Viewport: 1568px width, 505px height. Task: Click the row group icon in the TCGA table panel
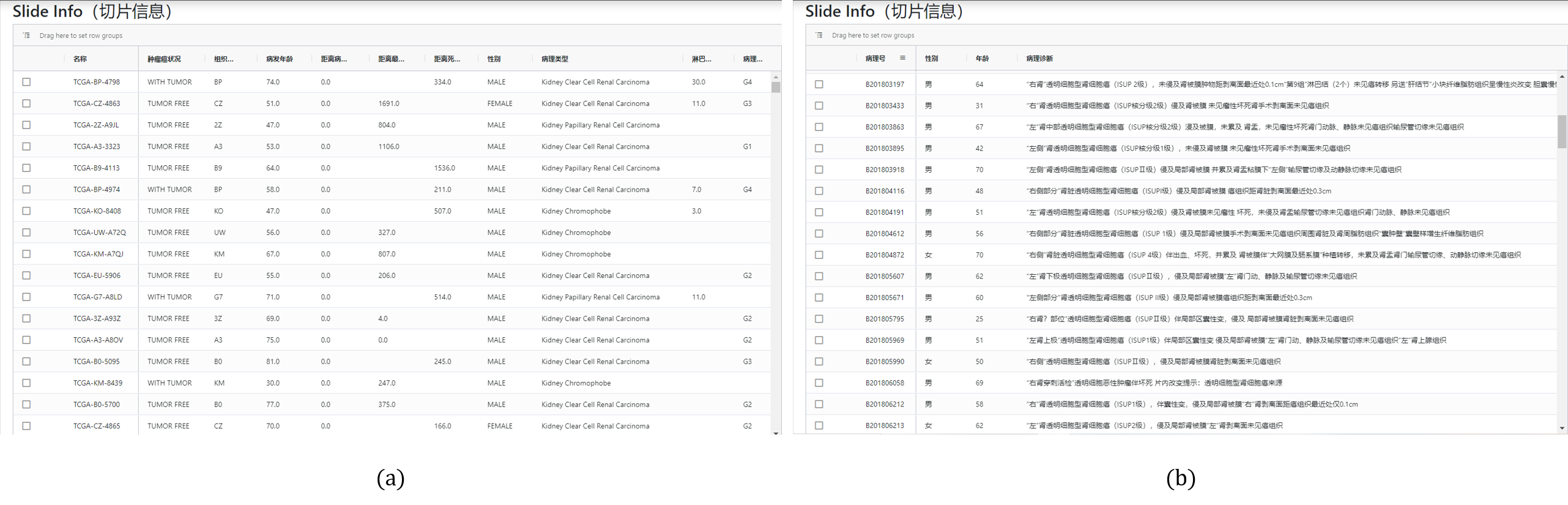coord(26,36)
